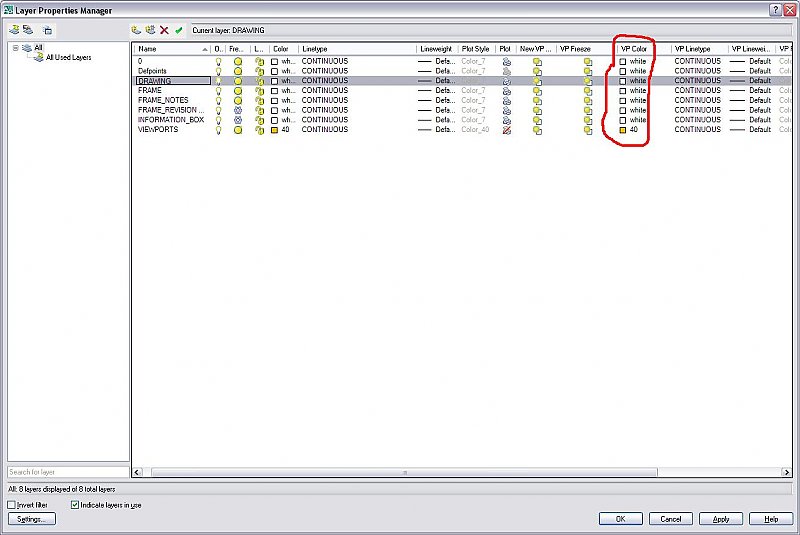
Task: Open white Color swatch for layer 0
Action: (x=274, y=61)
